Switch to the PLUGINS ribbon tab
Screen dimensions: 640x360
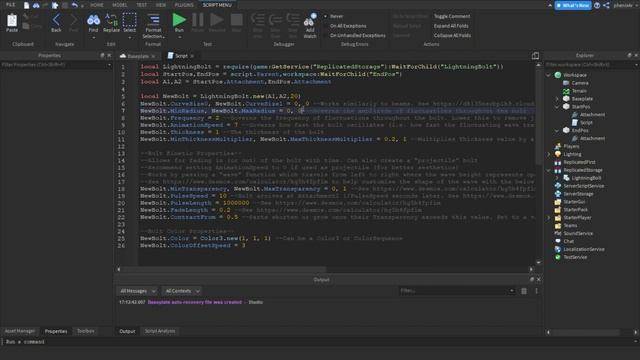pyautogui.click(x=184, y=5)
